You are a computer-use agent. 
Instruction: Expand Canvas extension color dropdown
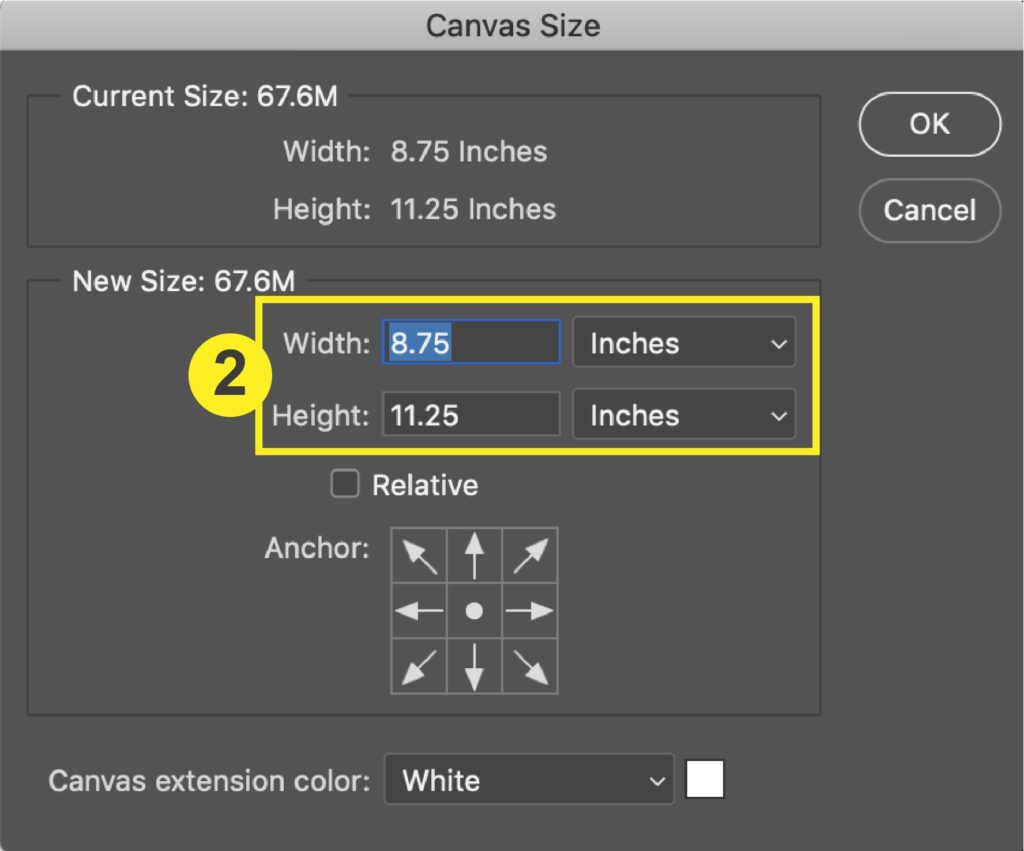click(x=529, y=780)
